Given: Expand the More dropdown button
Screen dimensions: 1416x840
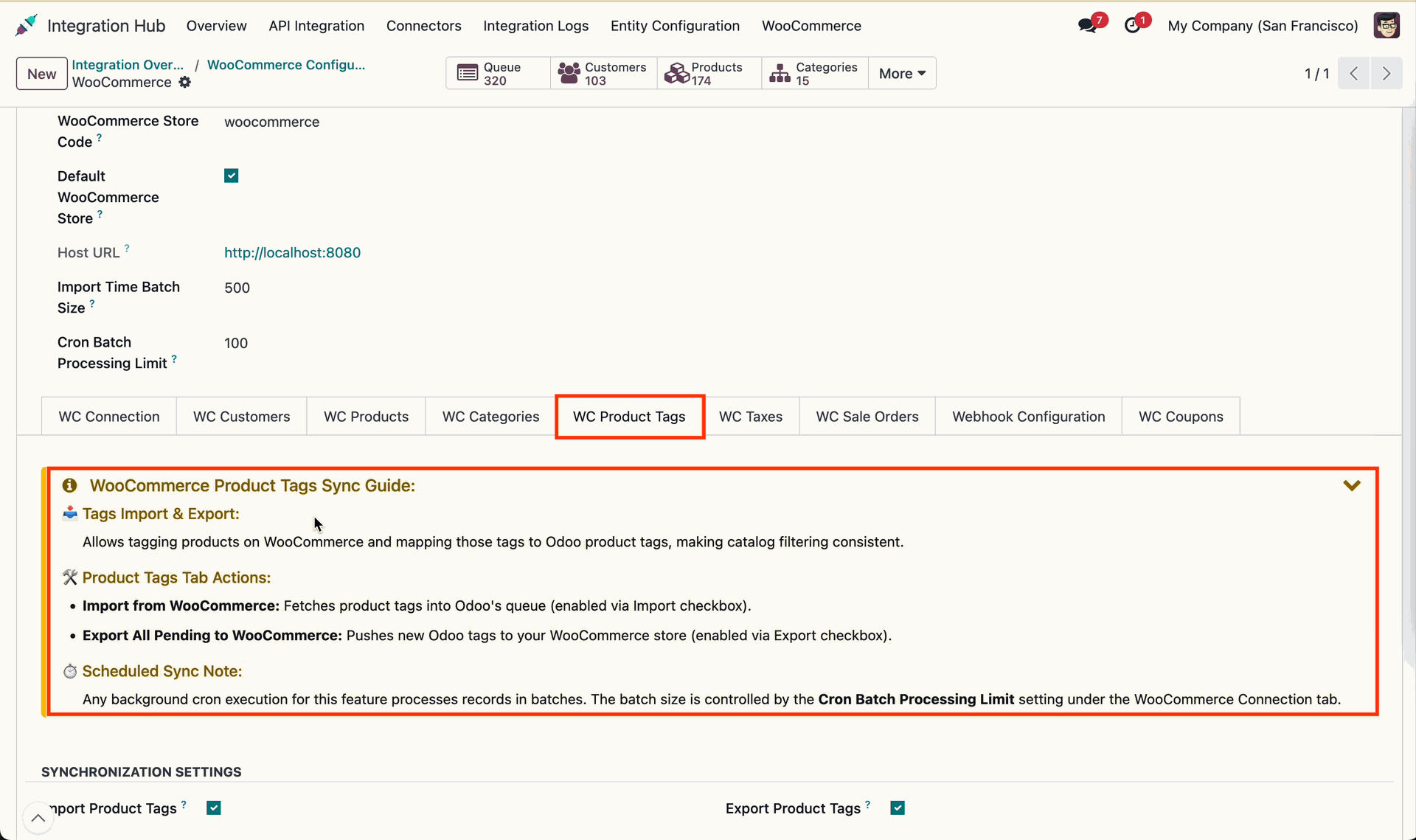Looking at the screenshot, I should click(x=902, y=73).
